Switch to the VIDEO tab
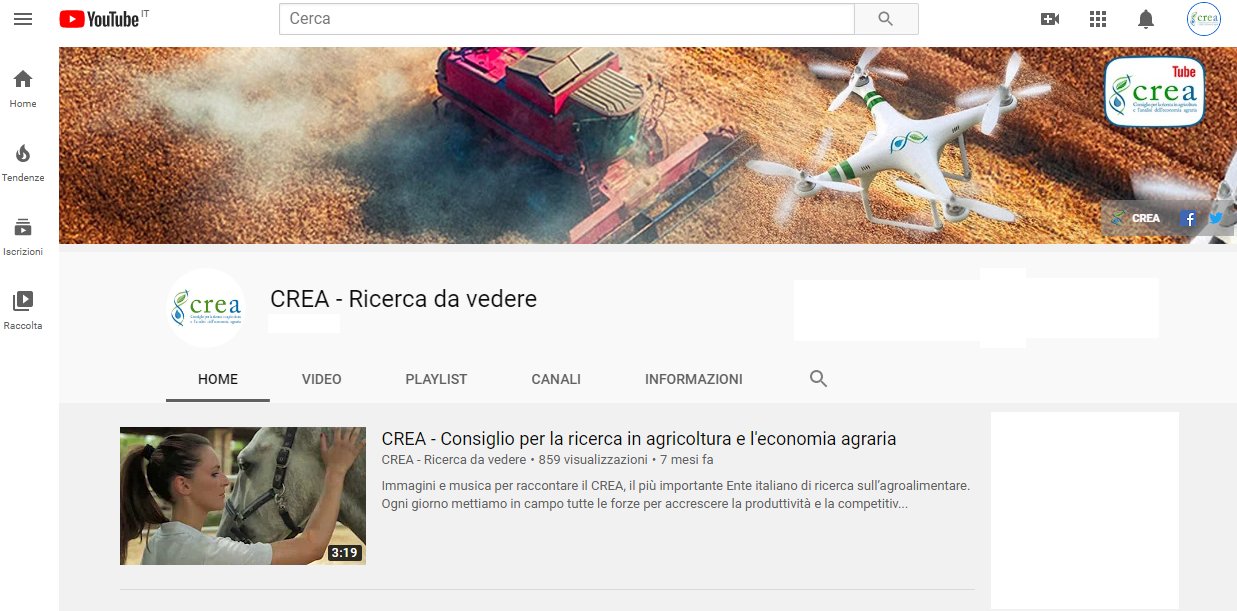 (x=321, y=379)
